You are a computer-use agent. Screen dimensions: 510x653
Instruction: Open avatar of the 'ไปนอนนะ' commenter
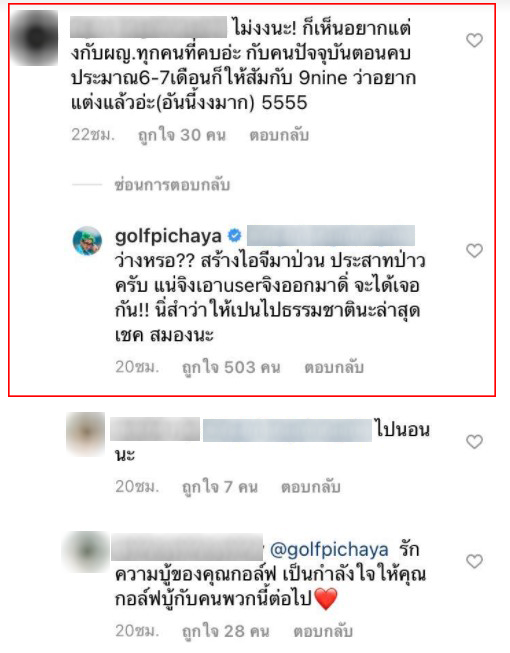pos(86,434)
